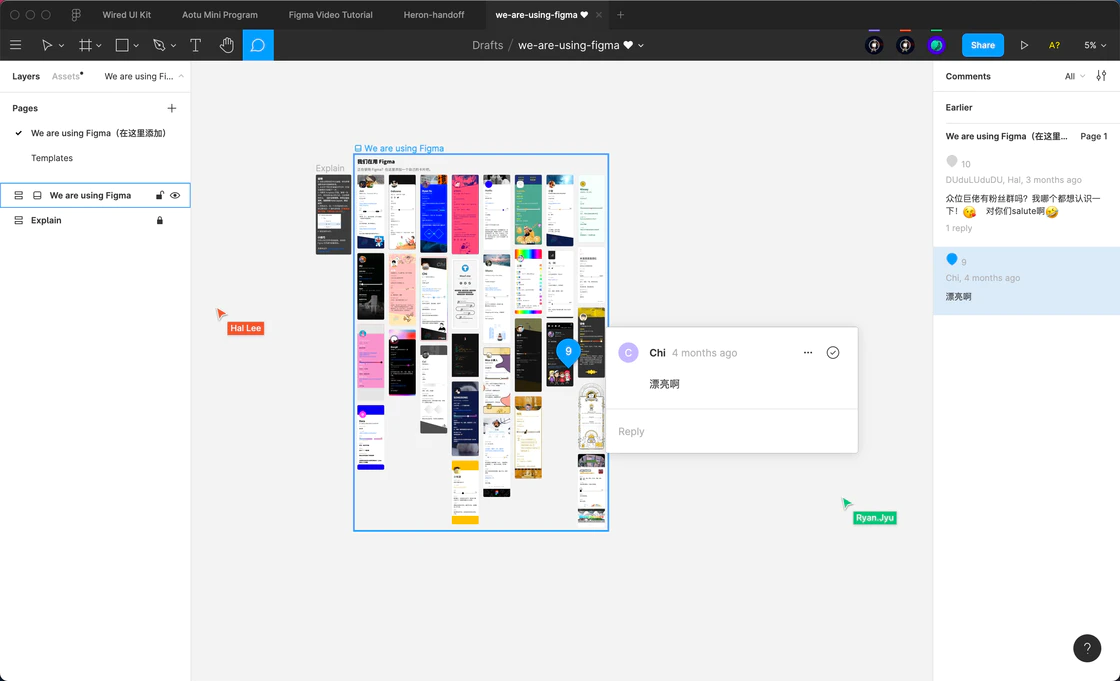Click third collaborator avatar with green bar
The width and height of the screenshot is (1120, 681).
tap(936, 45)
